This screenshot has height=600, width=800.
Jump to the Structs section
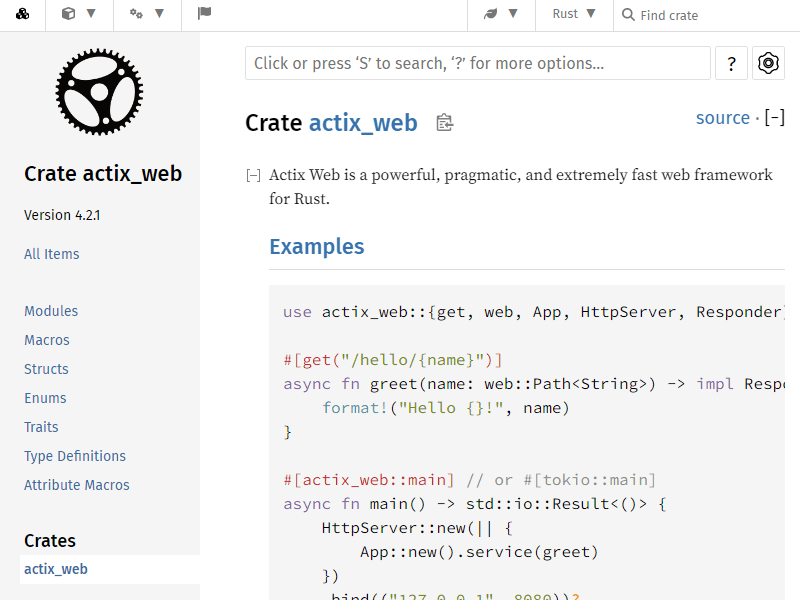(x=46, y=369)
